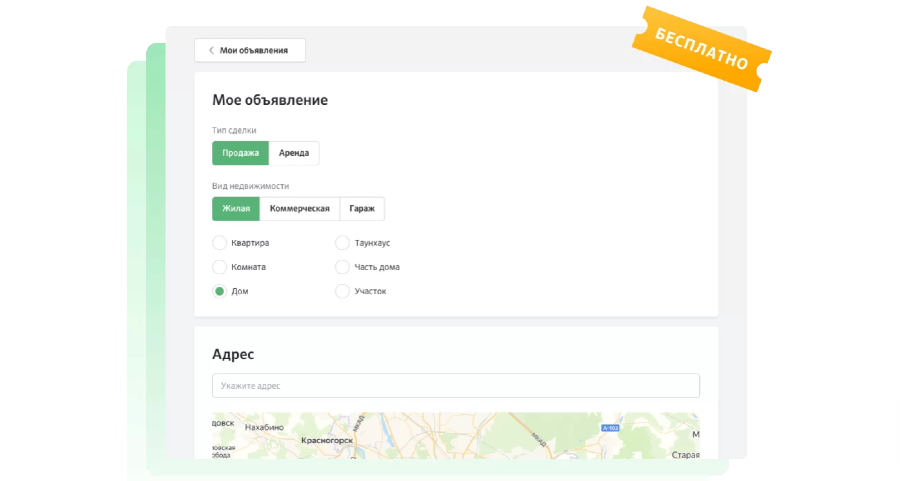Select Продажа deal type
This screenshot has height=481, width=900.
pyautogui.click(x=240, y=153)
